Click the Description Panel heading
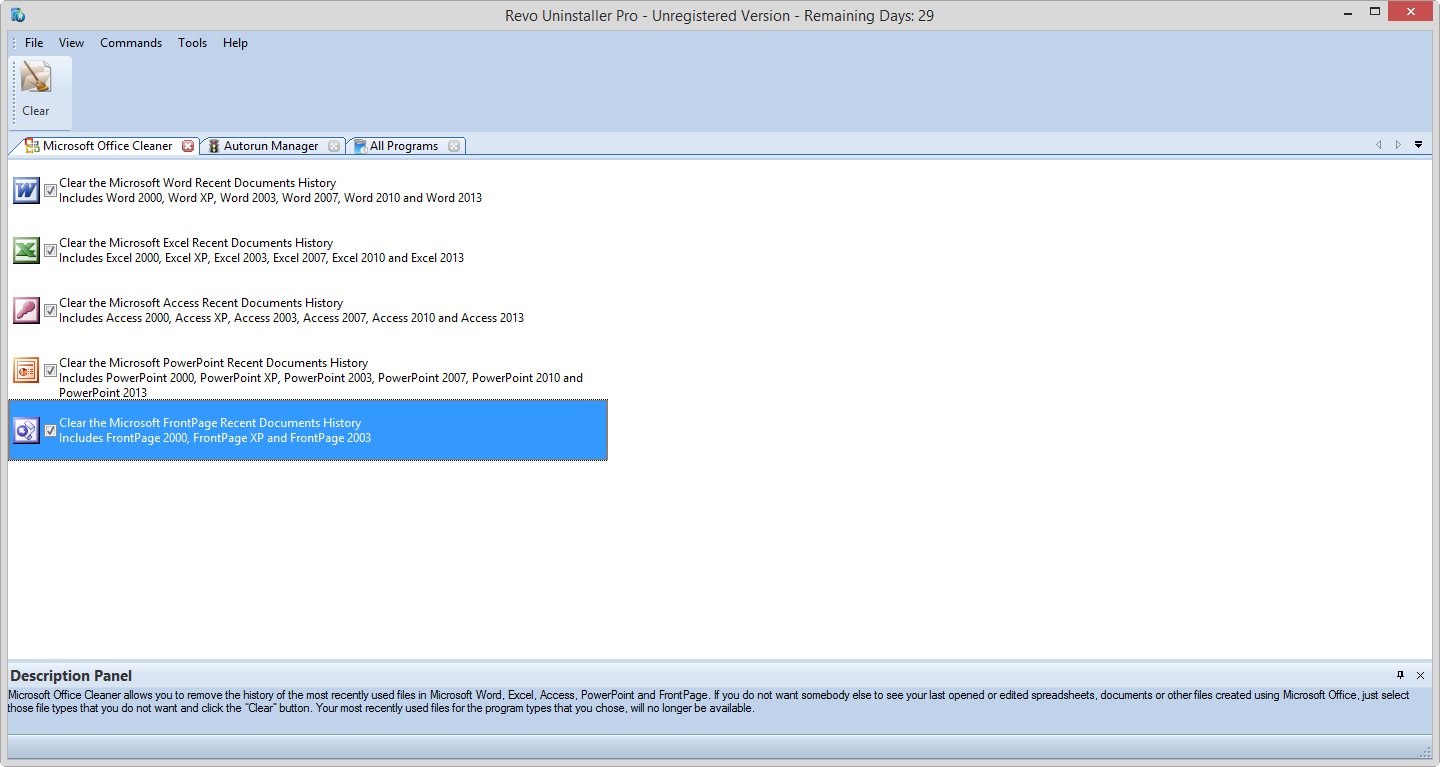 pos(71,676)
